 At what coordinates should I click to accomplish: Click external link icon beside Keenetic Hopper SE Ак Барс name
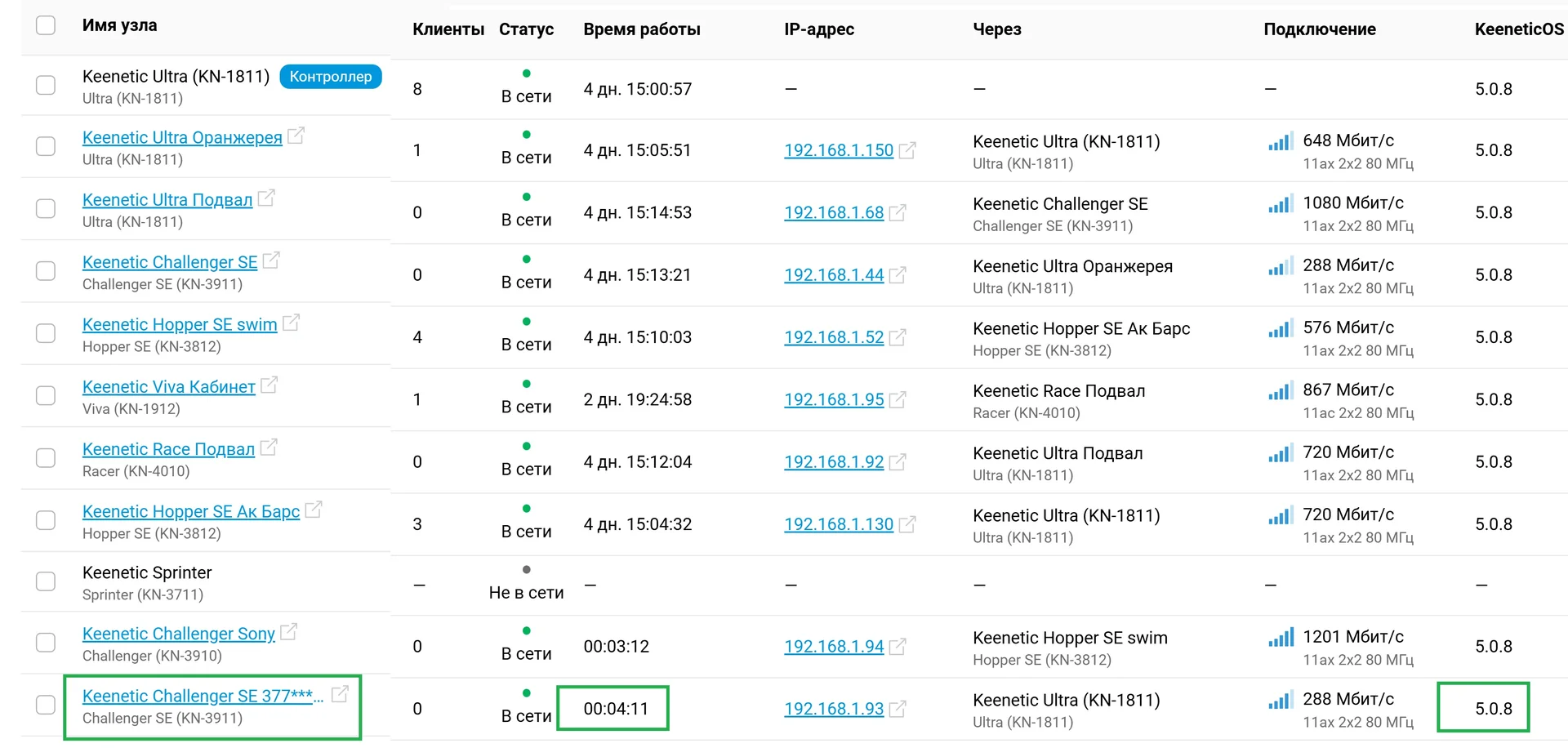(x=314, y=510)
